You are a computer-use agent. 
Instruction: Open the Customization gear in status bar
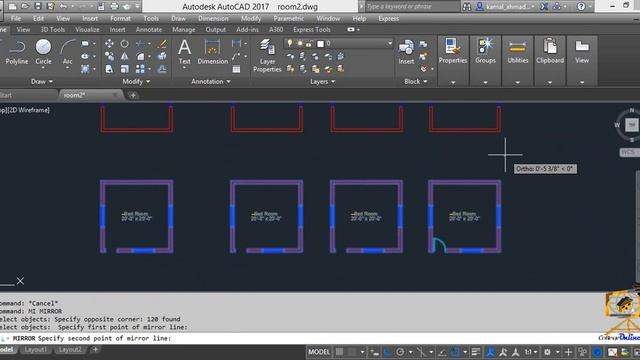click(547, 352)
